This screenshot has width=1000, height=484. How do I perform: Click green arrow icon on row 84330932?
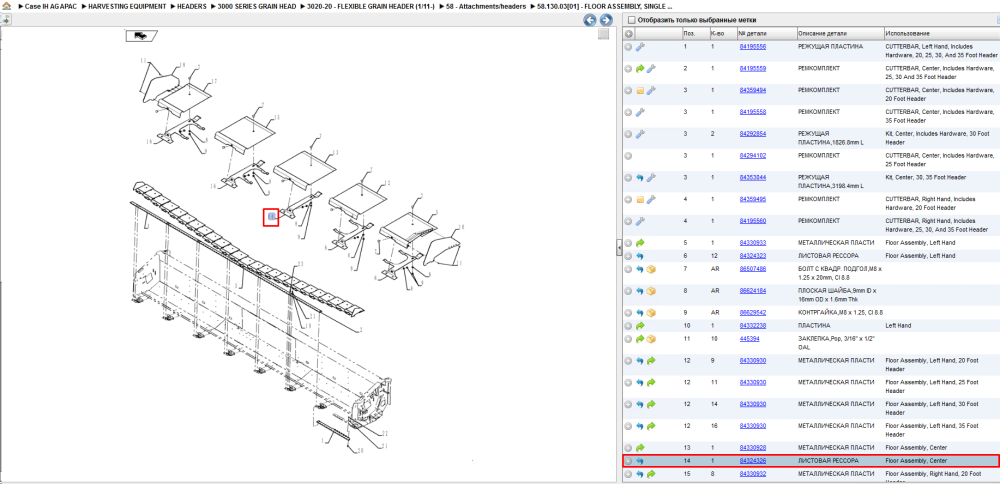click(x=651, y=474)
